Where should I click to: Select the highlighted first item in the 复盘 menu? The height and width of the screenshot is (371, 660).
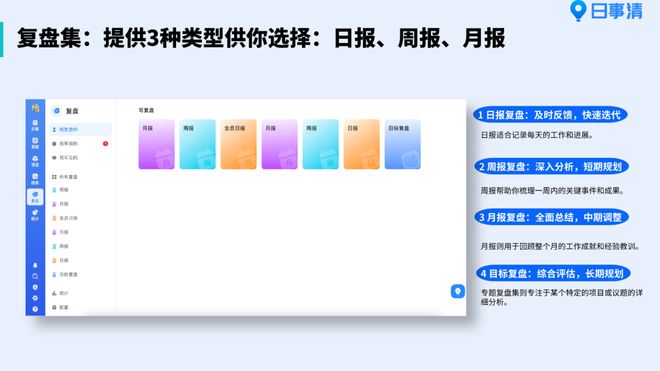80,130
